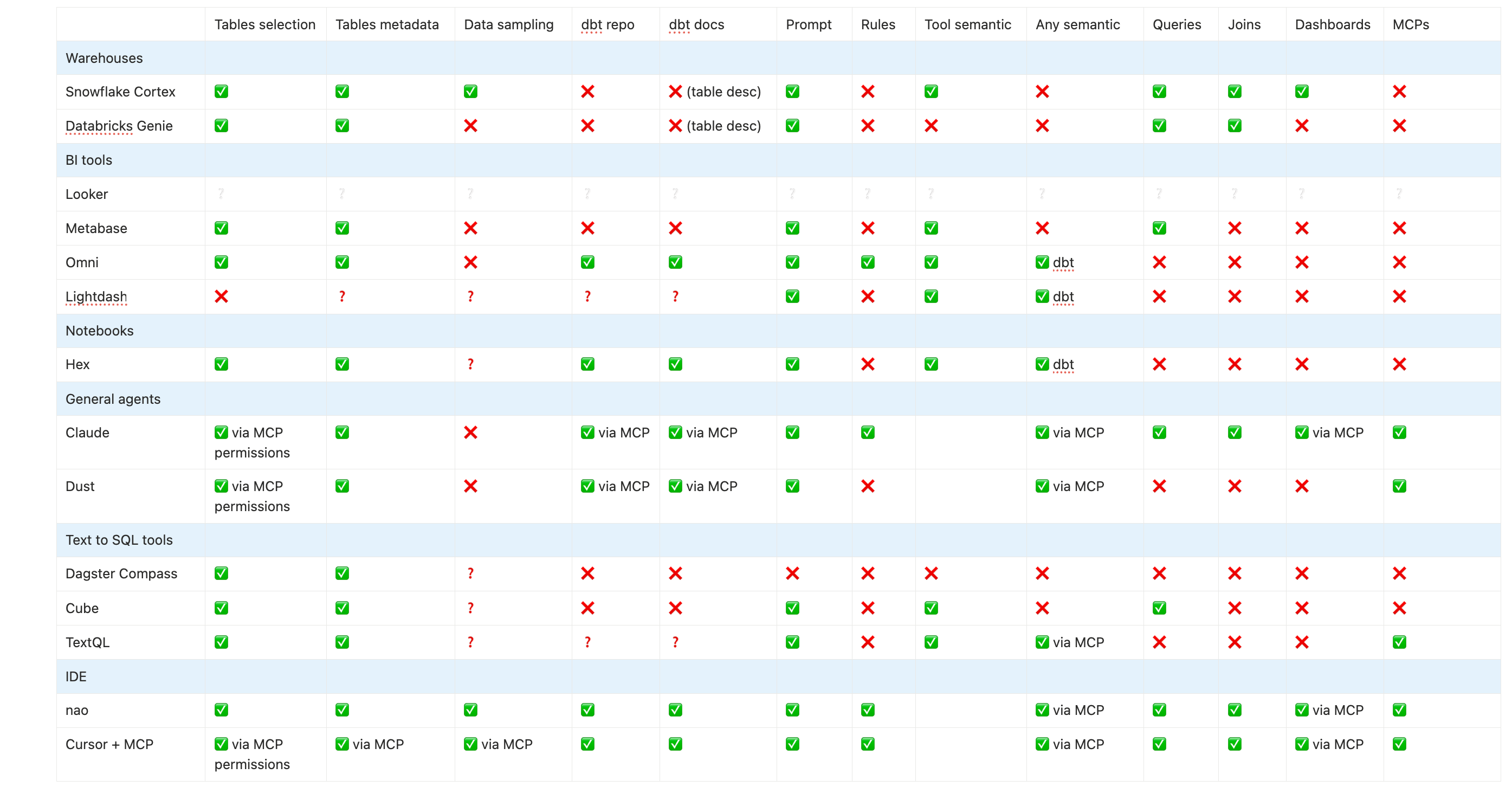The image size is (1512, 787).
Task: Select the Tables selection column header
Action: click(x=264, y=24)
